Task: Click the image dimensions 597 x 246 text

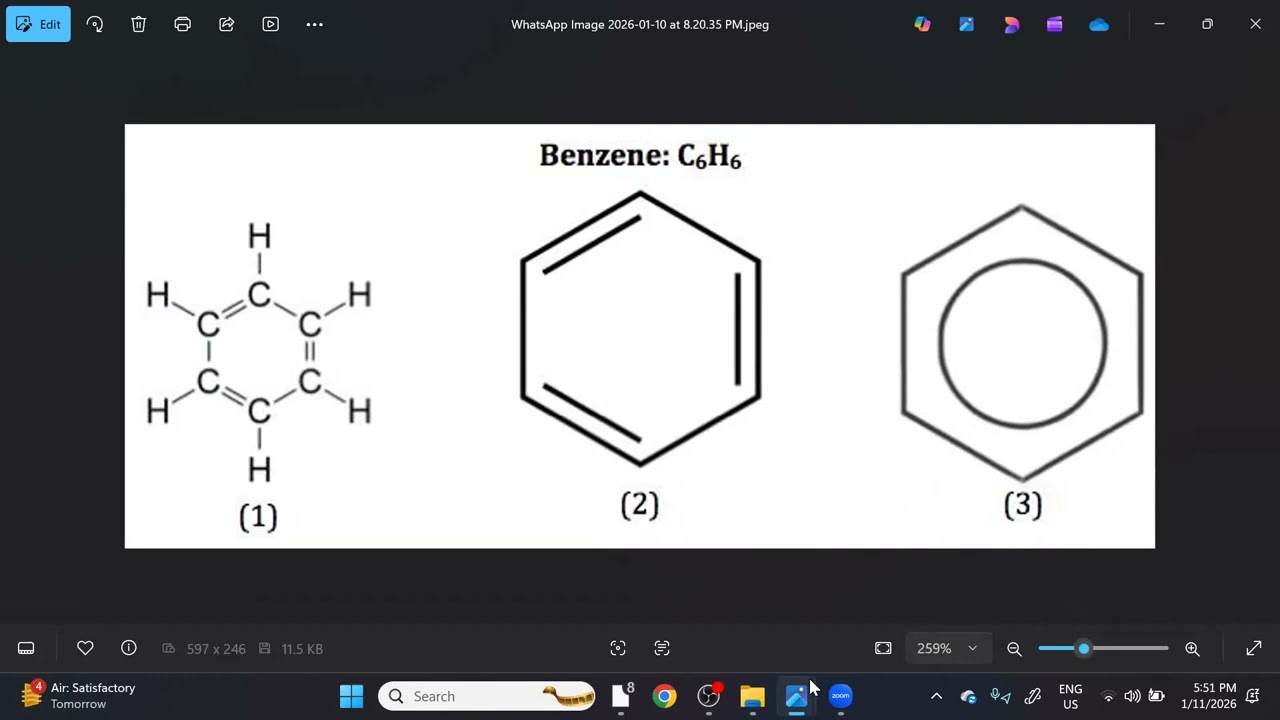Action: [216, 649]
